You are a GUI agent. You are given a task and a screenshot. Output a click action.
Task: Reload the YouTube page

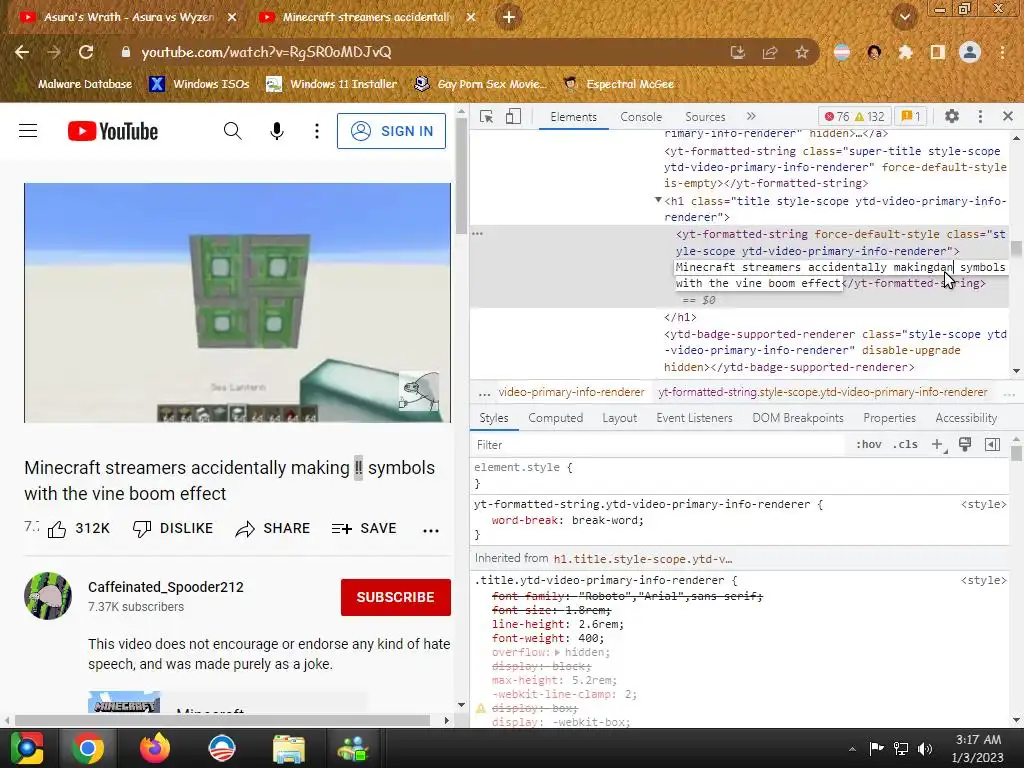pyautogui.click(x=86, y=52)
